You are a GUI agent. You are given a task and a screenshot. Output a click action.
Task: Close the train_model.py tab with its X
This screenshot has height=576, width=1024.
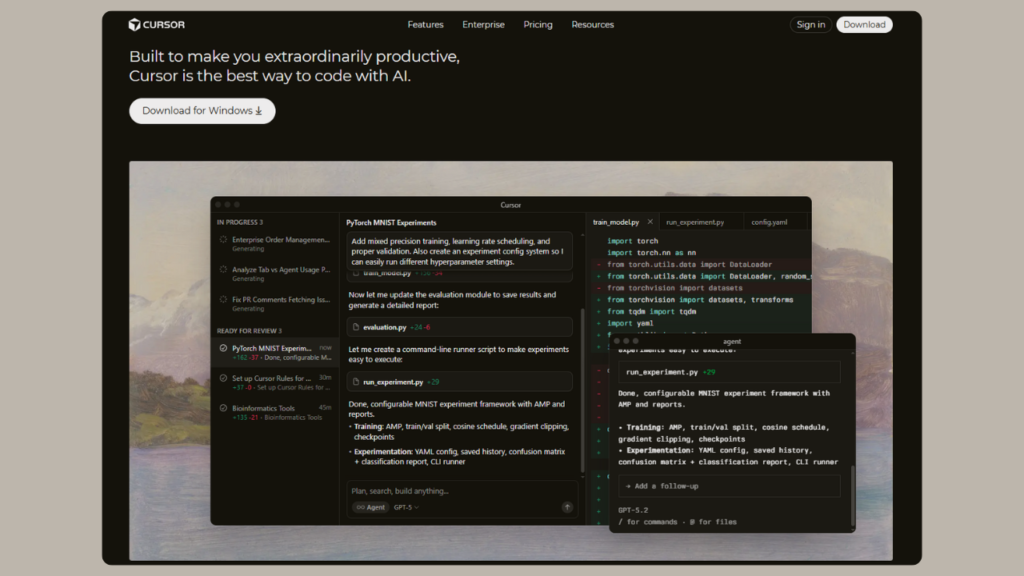click(x=650, y=222)
